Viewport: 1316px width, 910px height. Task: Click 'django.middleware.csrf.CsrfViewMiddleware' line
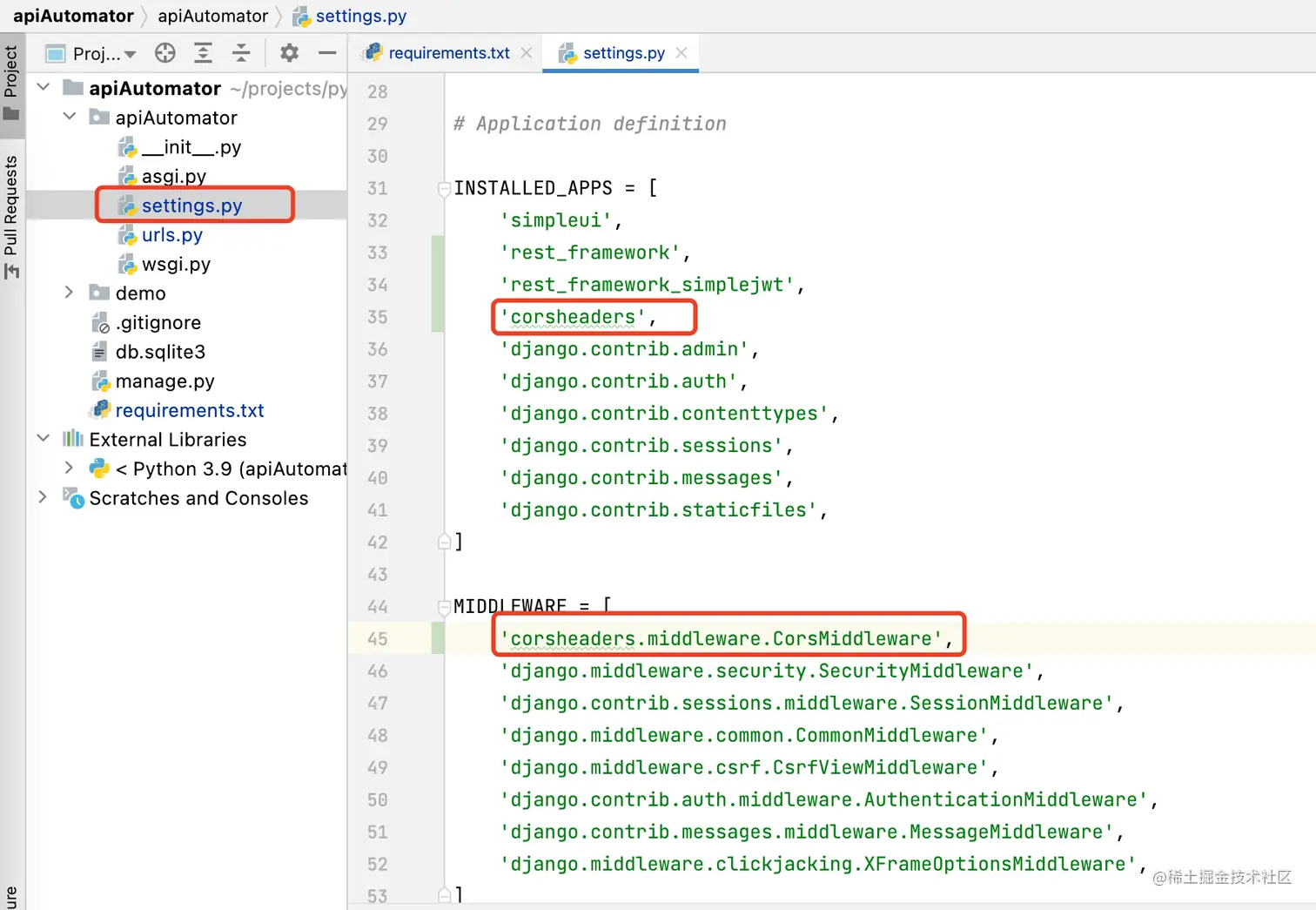coord(744,768)
